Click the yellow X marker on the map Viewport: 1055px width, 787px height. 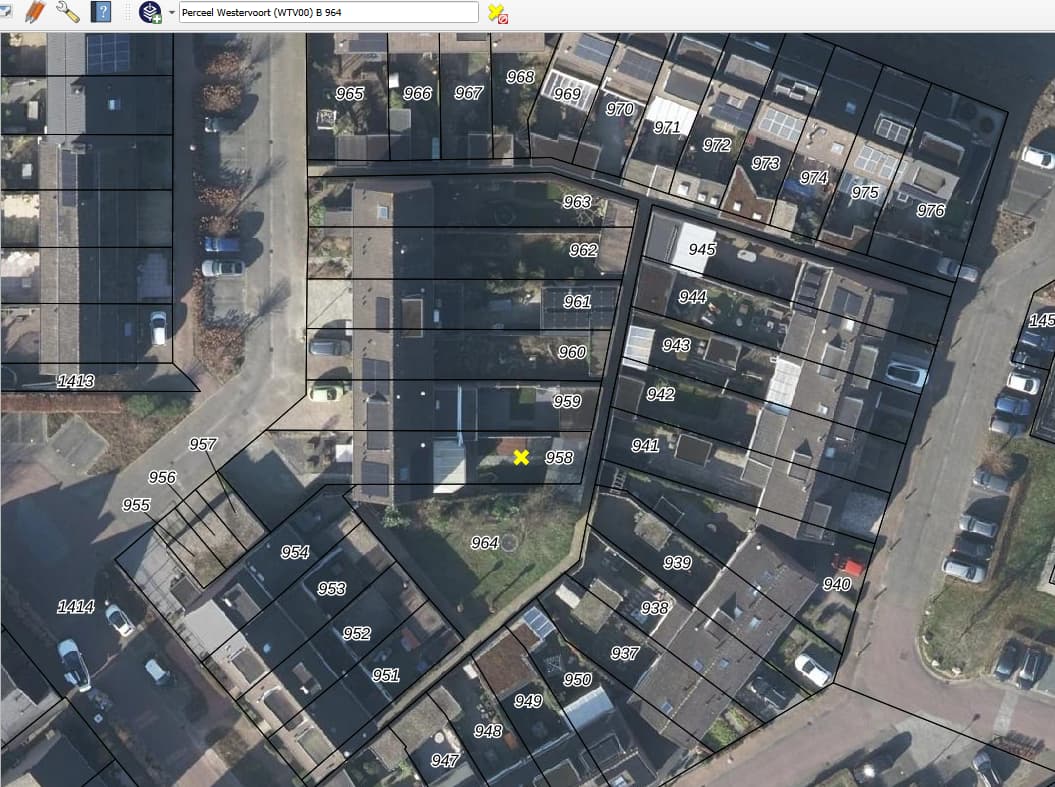tap(521, 457)
